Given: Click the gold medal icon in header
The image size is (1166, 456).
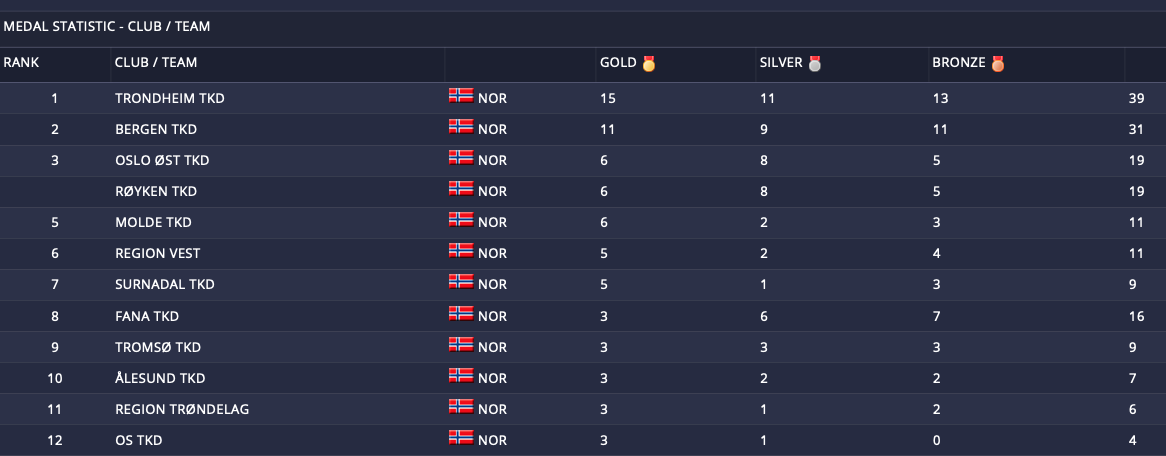Looking at the screenshot, I should point(648,64).
